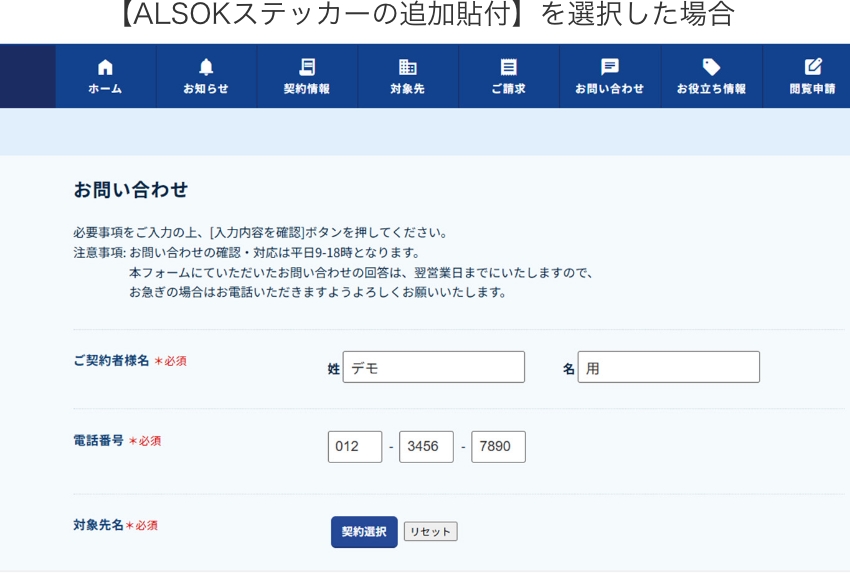
Task: Open the 契約情報 menu label
Action: click(x=307, y=89)
